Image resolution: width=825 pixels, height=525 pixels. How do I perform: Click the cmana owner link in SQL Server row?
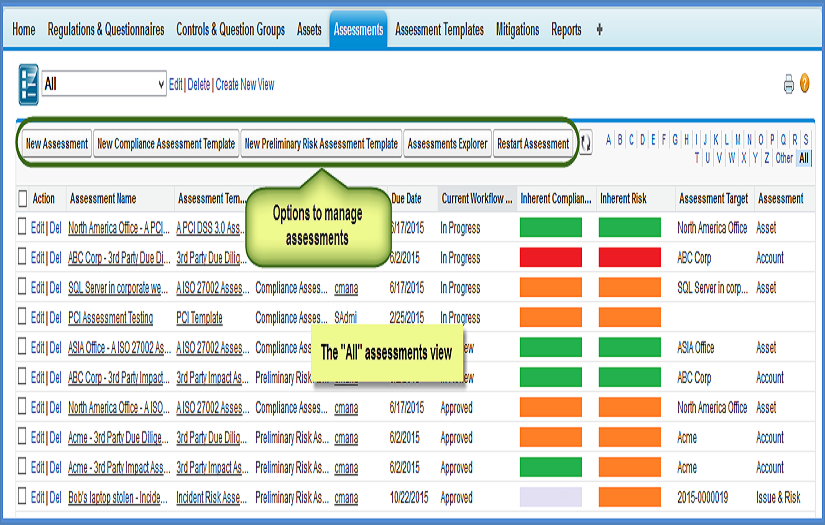tap(346, 288)
